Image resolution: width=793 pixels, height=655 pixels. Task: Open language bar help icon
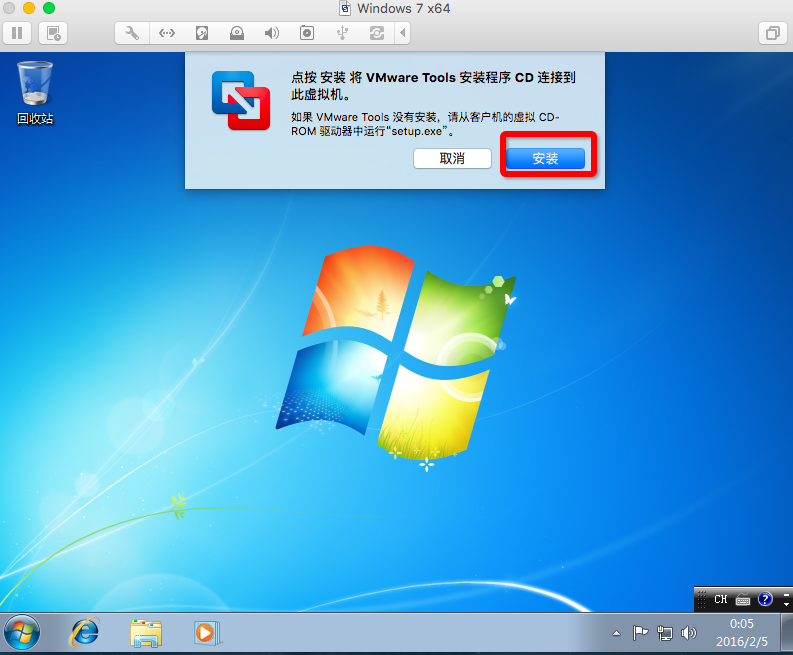pyautogui.click(x=765, y=599)
